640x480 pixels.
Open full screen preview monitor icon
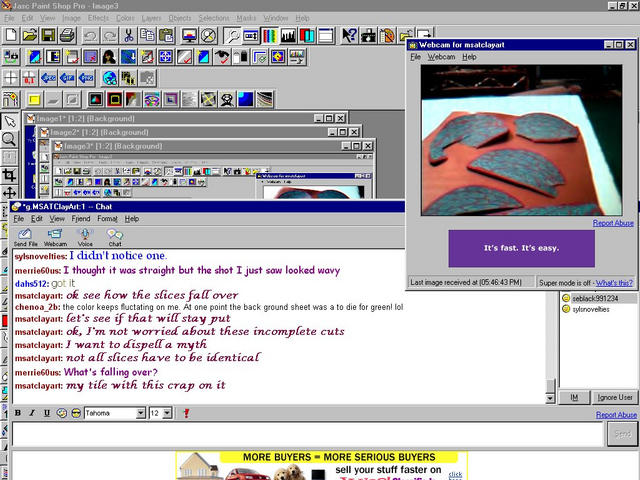189,36
